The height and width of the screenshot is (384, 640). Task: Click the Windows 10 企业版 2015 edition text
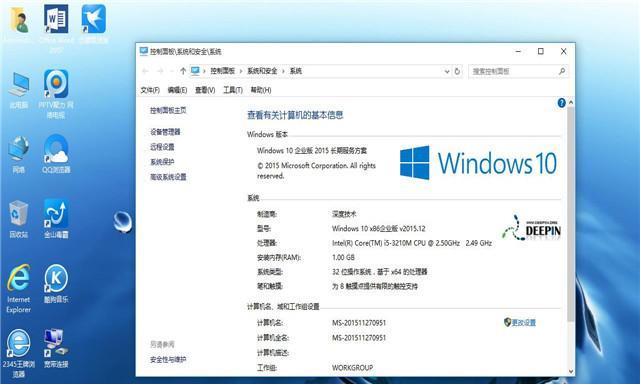[312, 151]
